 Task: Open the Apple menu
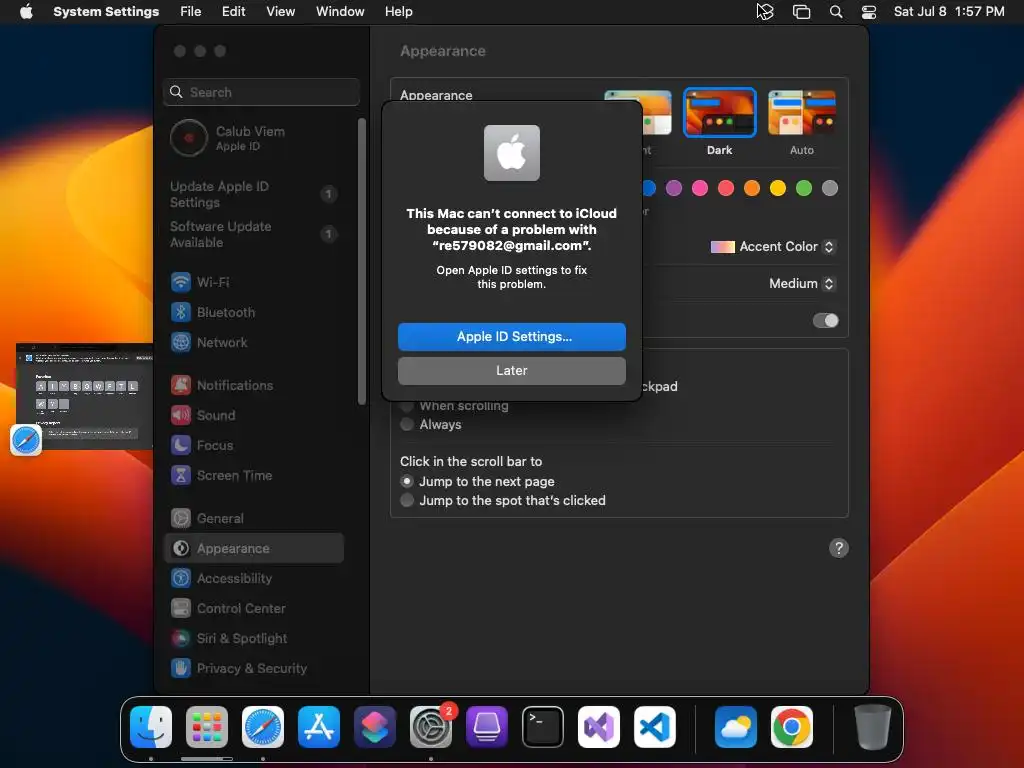click(26, 12)
